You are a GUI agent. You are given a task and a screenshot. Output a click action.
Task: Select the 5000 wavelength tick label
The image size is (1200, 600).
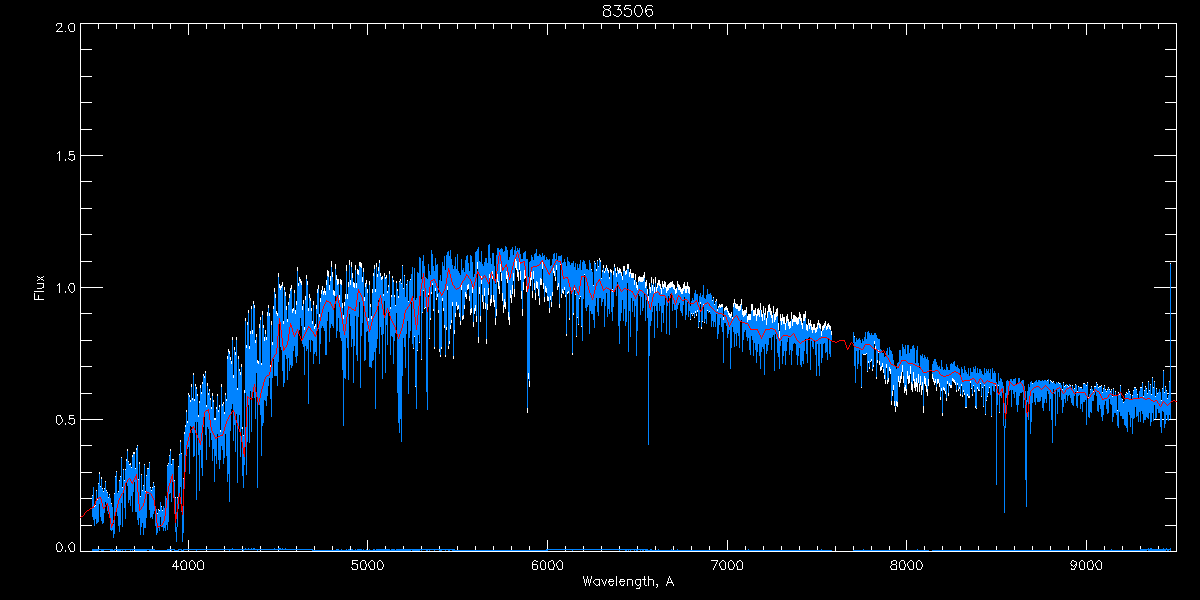point(367,564)
